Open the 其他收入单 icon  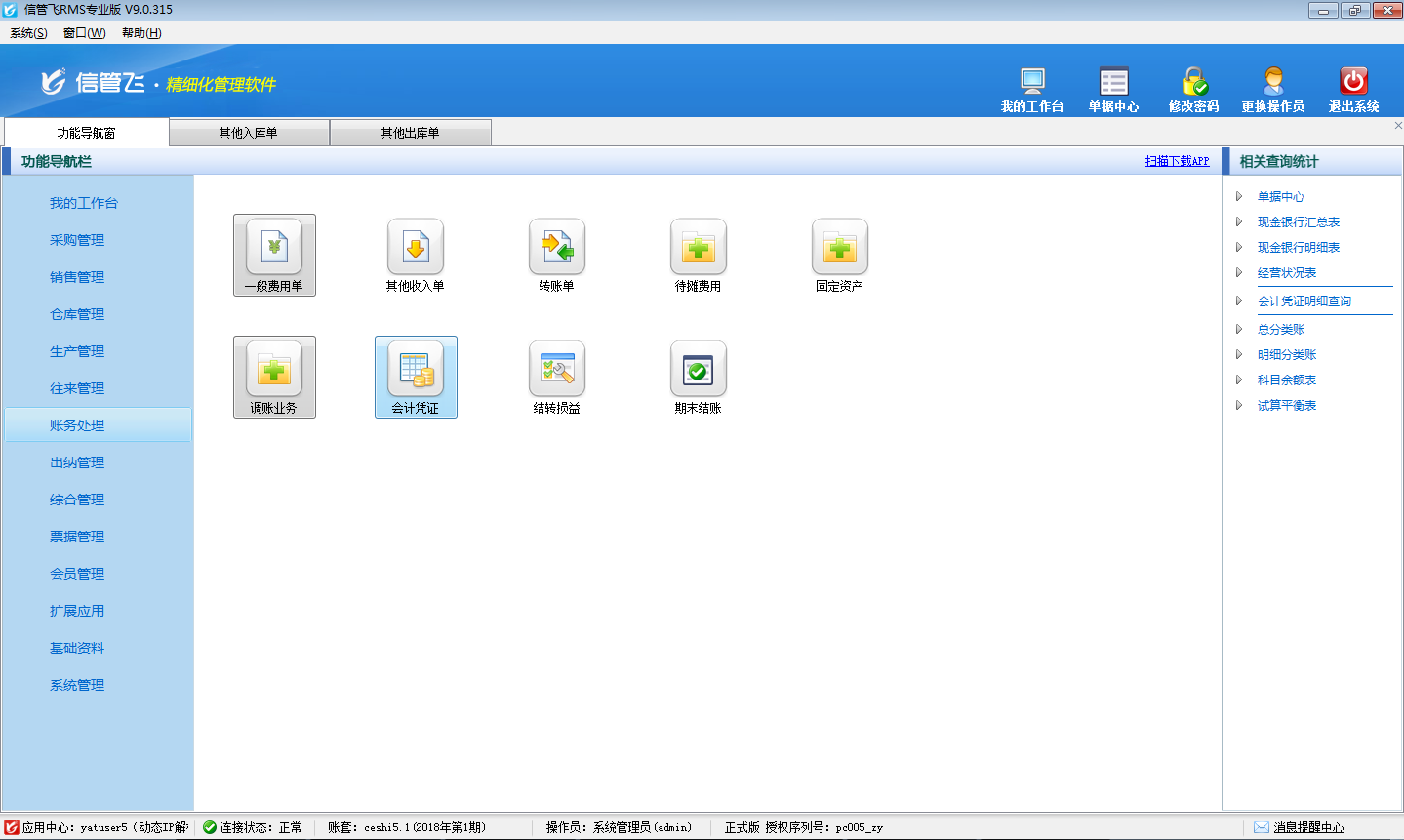click(x=416, y=247)
